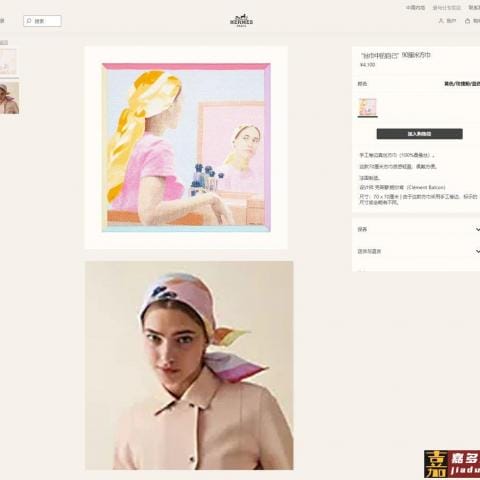Expand the first collapsible section chevron

478,229
